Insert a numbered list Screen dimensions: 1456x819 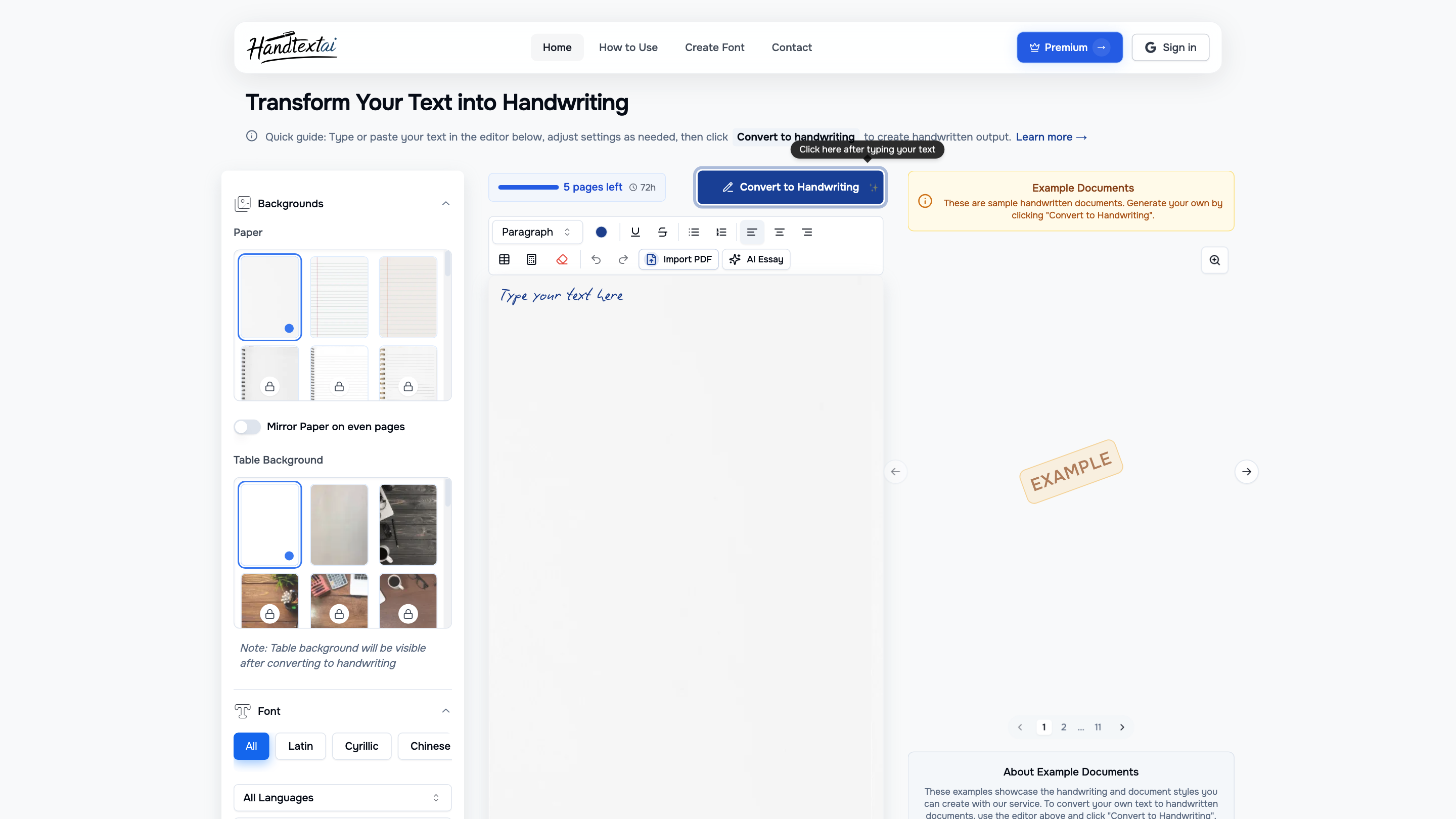tap(721, 232)
